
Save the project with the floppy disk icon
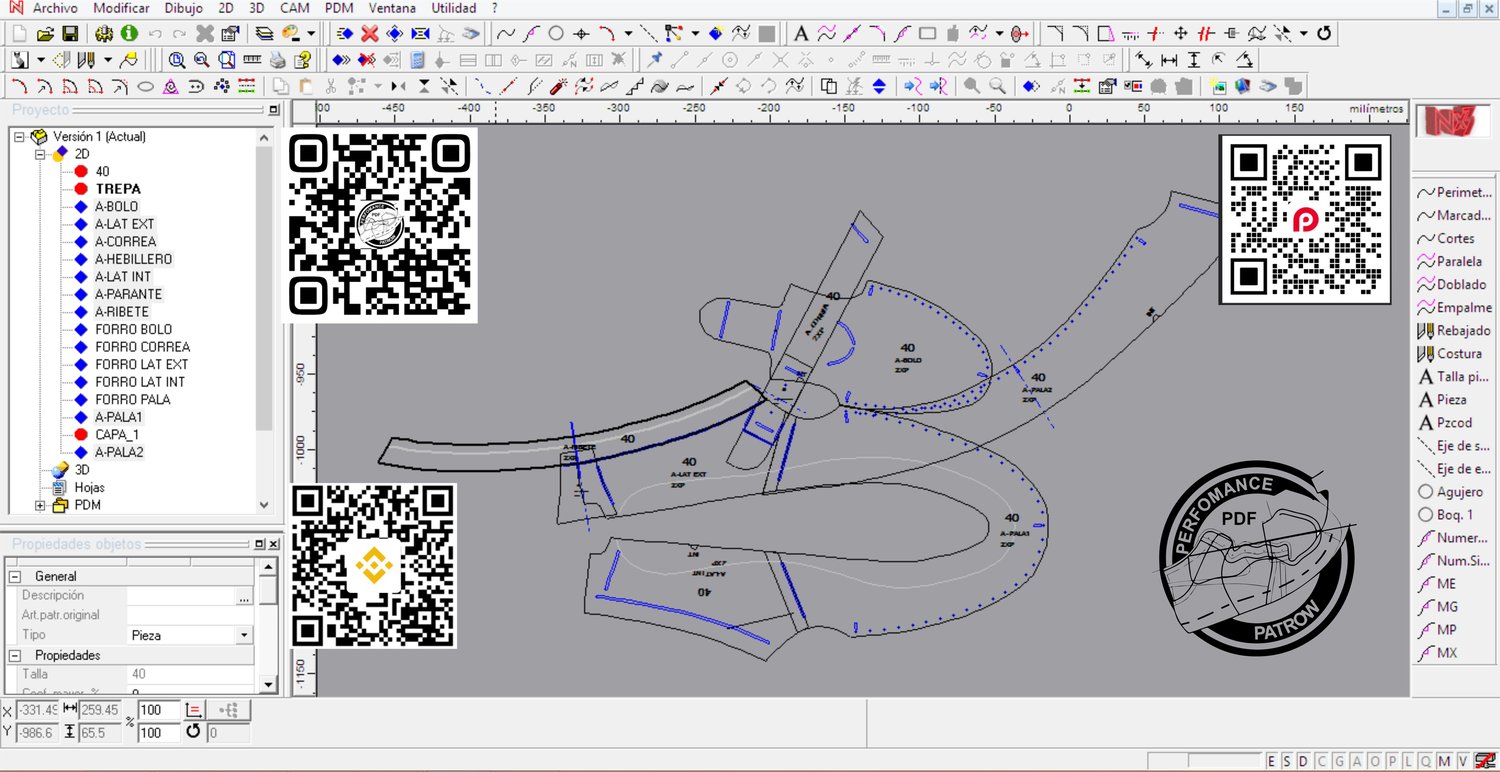pos(70,34)
